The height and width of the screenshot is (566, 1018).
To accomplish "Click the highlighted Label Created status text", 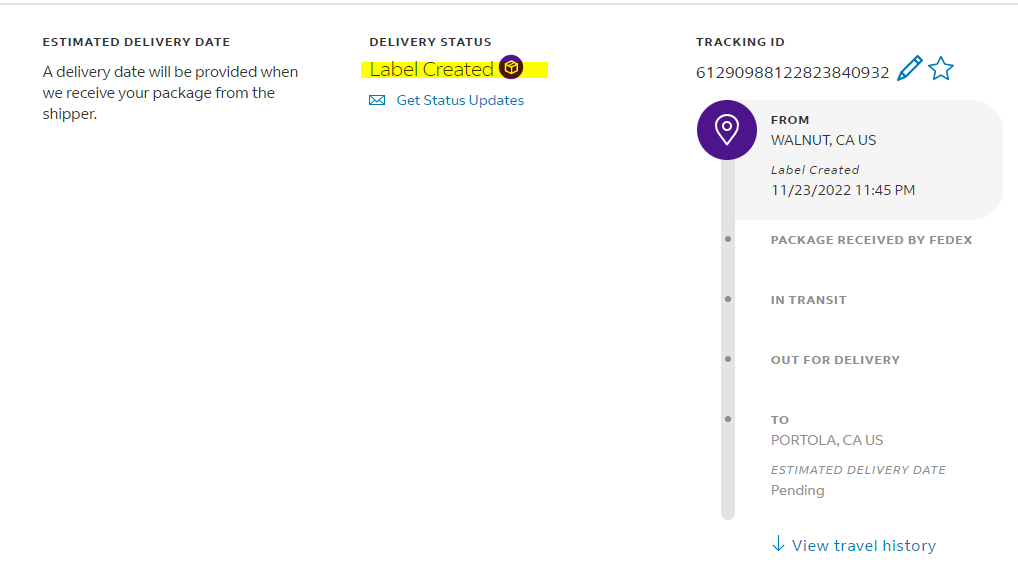I will click(432, 69).
